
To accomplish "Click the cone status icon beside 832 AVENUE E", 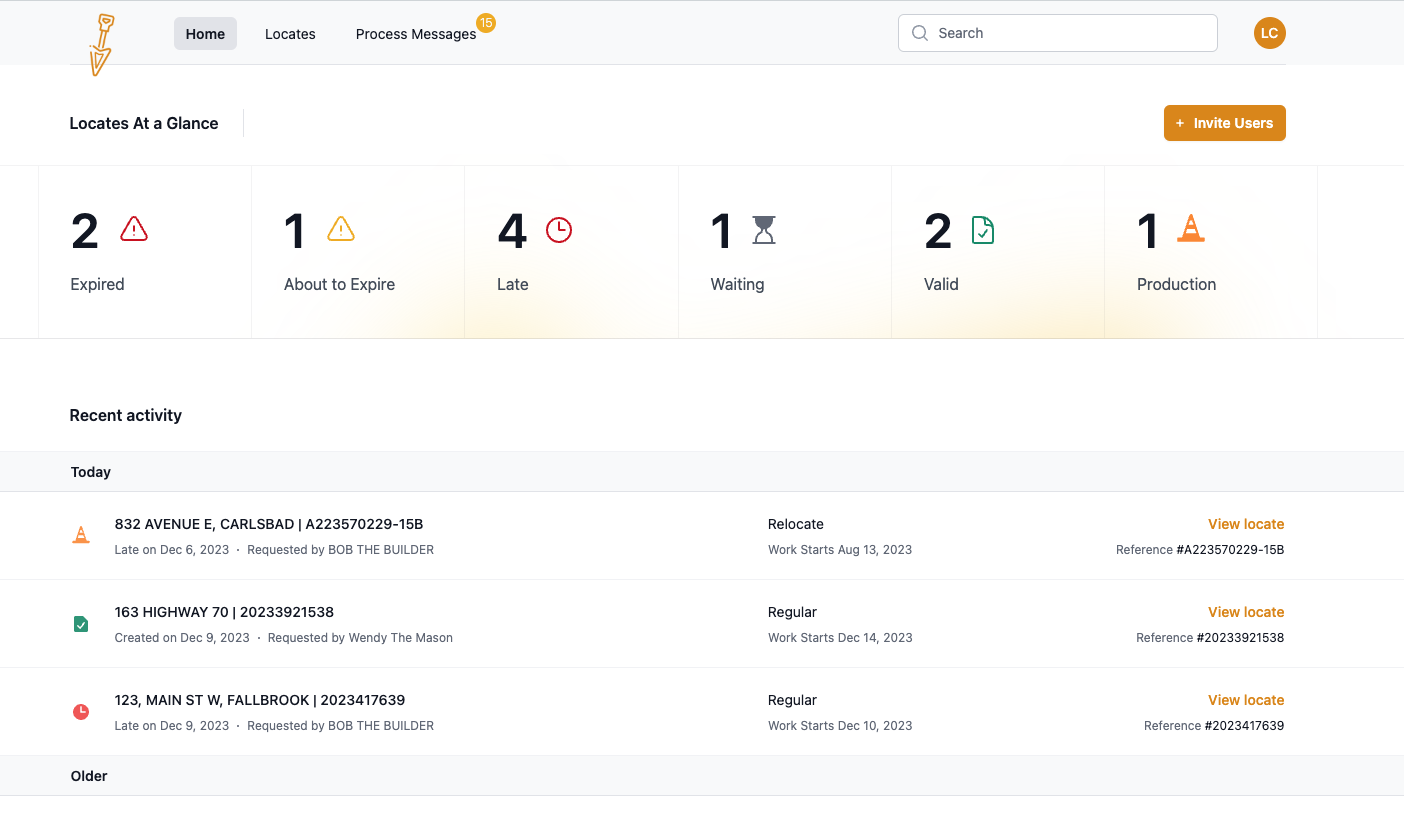I will 81,535.
